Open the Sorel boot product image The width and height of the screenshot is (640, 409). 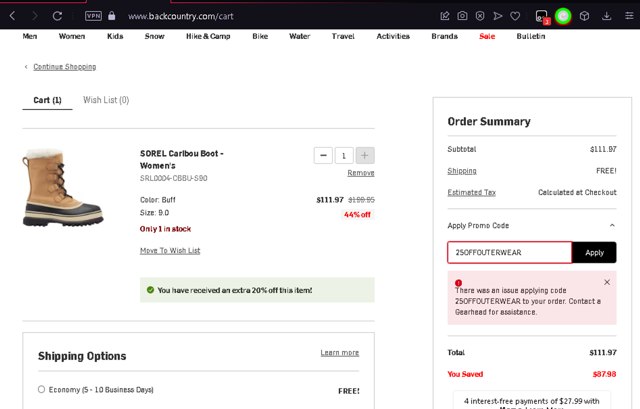coord(63,188)
